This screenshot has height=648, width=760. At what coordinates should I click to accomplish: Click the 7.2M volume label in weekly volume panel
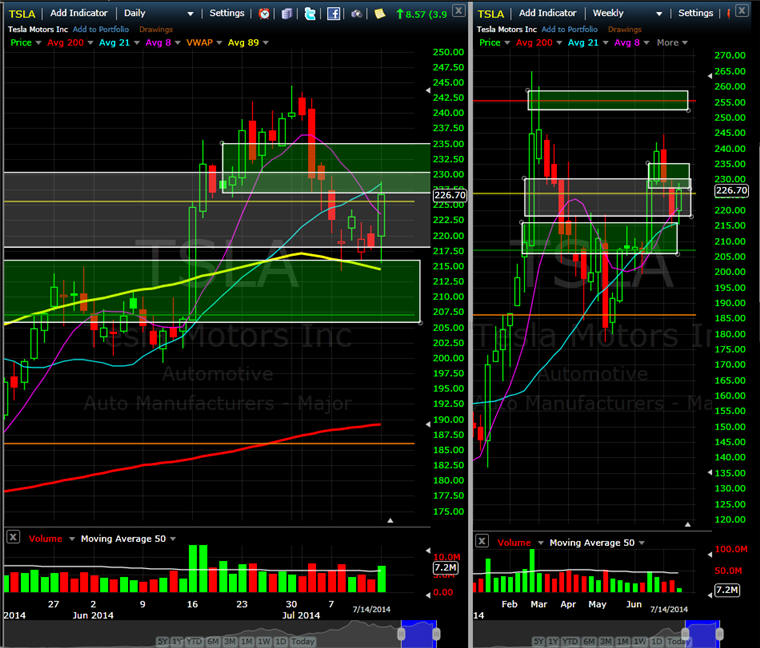click(x=727, y=590)
